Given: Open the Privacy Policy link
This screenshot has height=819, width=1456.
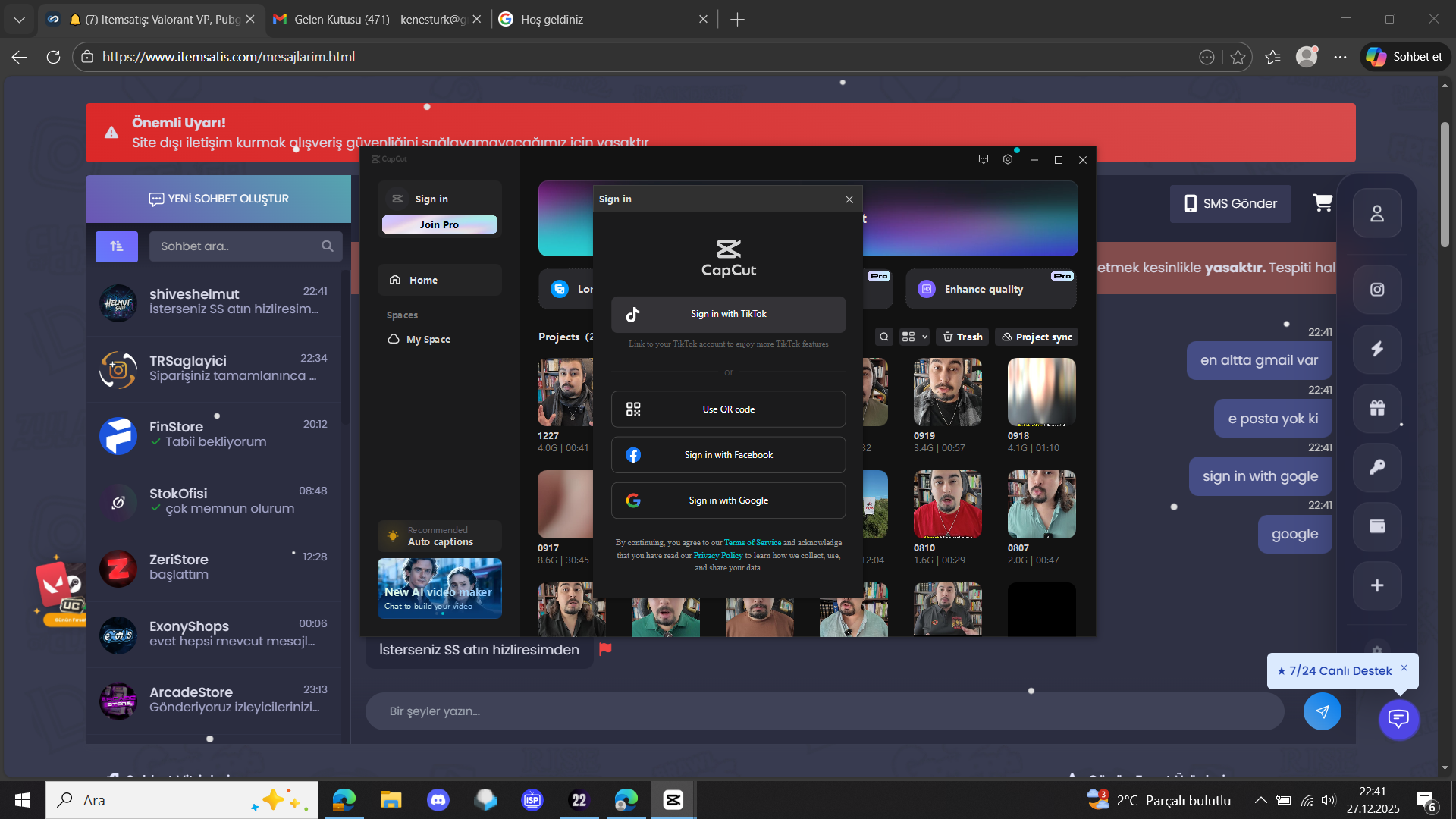Looking at the screenshot, I should point(717,555).
